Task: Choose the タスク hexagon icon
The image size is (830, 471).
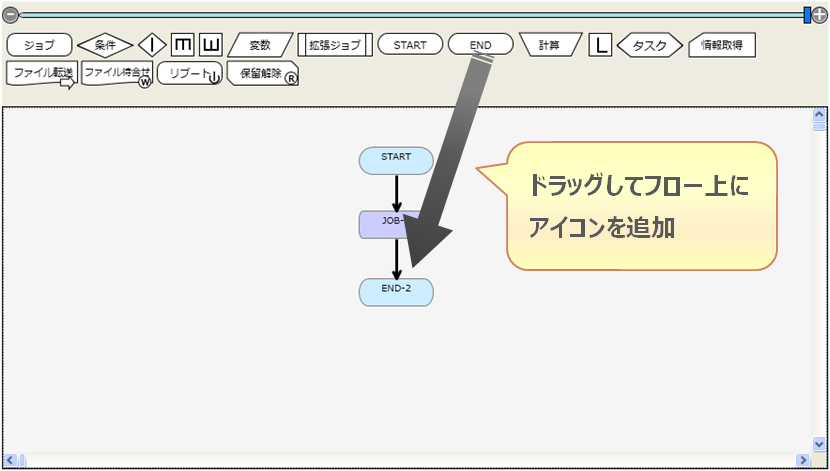Action: (650, 46)
